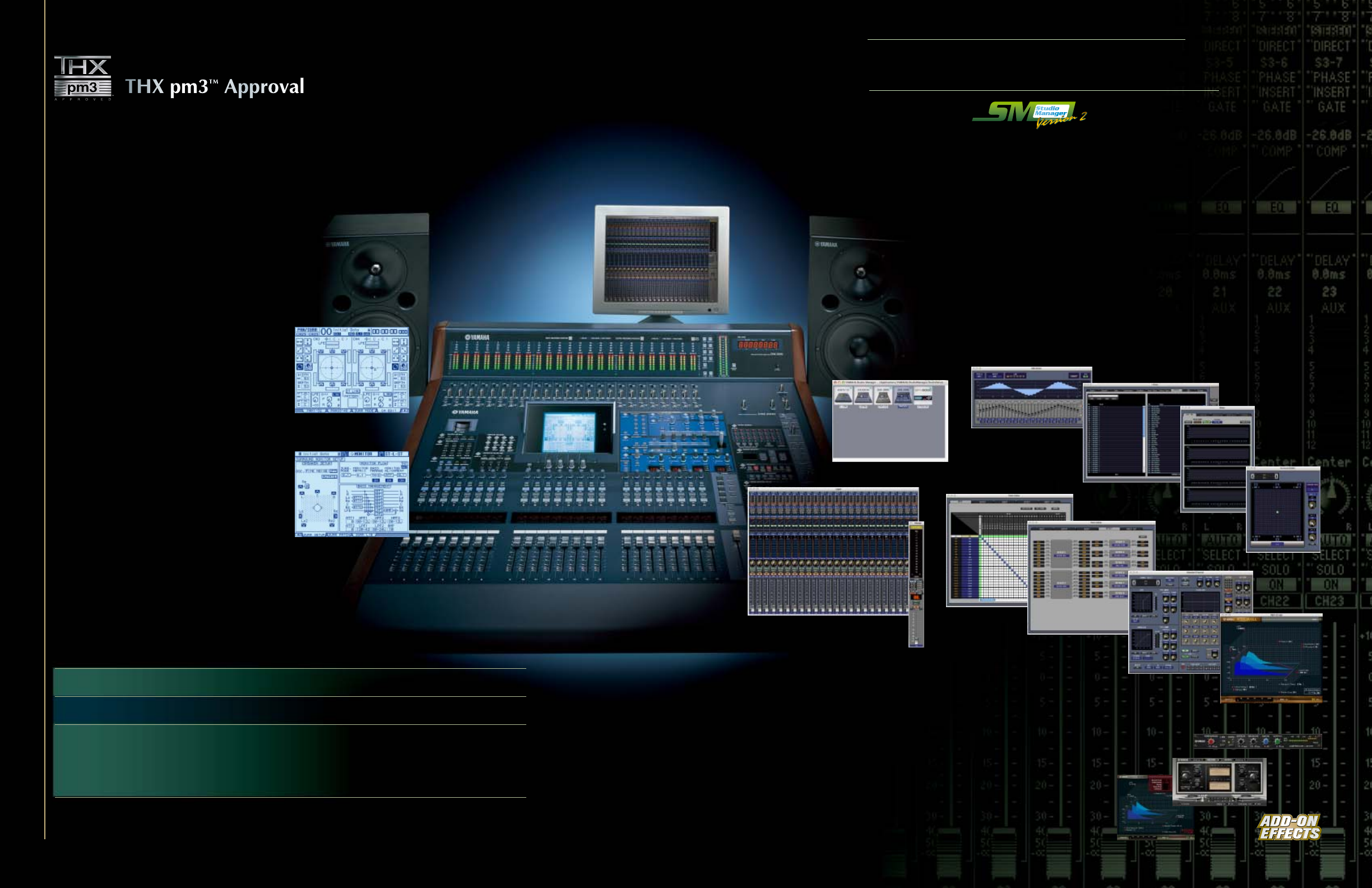Click the white dot in surround pan grid window
Screen dimensions: 1372x888
1277,512
